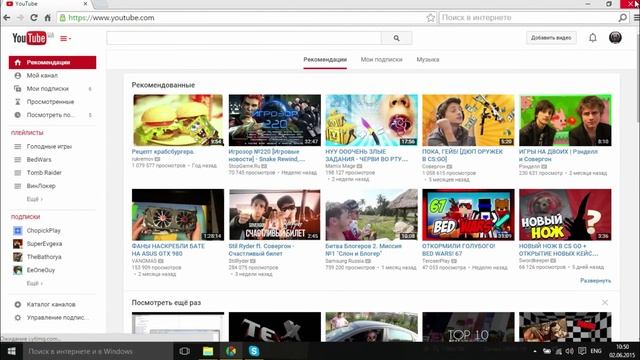640x360 pixels.
Task: Open ФАНЫ НАСКРЕБЛИ БАТЕ video title
Action: pos(168,250)
